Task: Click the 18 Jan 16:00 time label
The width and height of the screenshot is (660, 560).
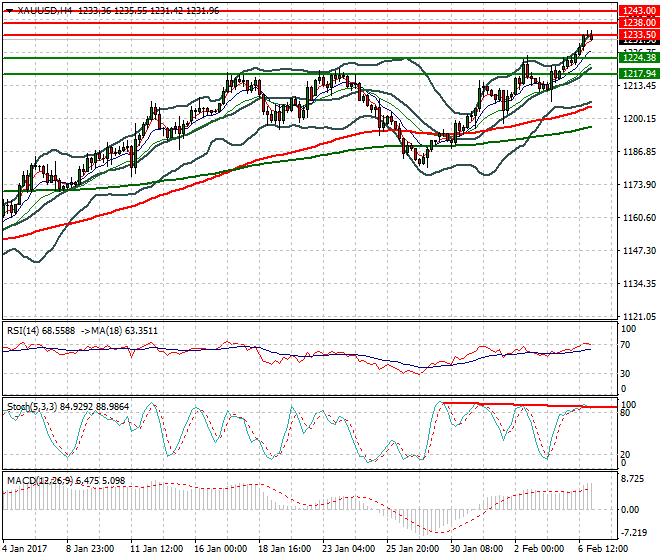Action: pos(284,549)
